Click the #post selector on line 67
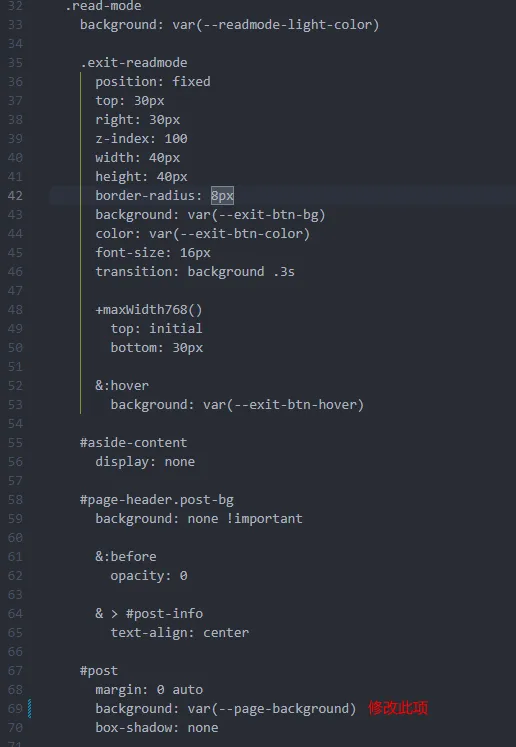 pyautogui.click(x=99, y=671)
